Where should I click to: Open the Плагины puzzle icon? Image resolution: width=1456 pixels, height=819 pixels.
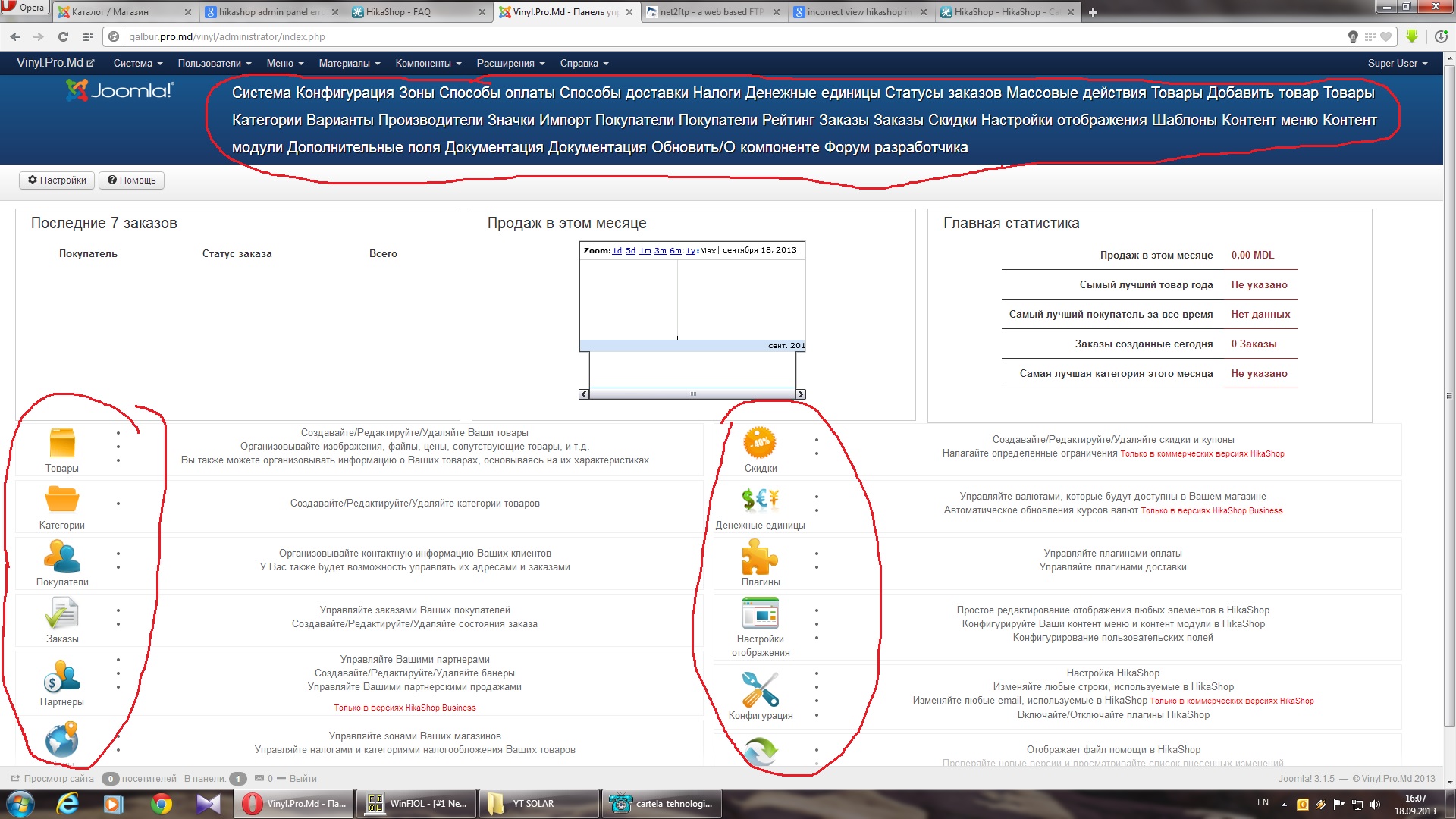coord(760,557)
